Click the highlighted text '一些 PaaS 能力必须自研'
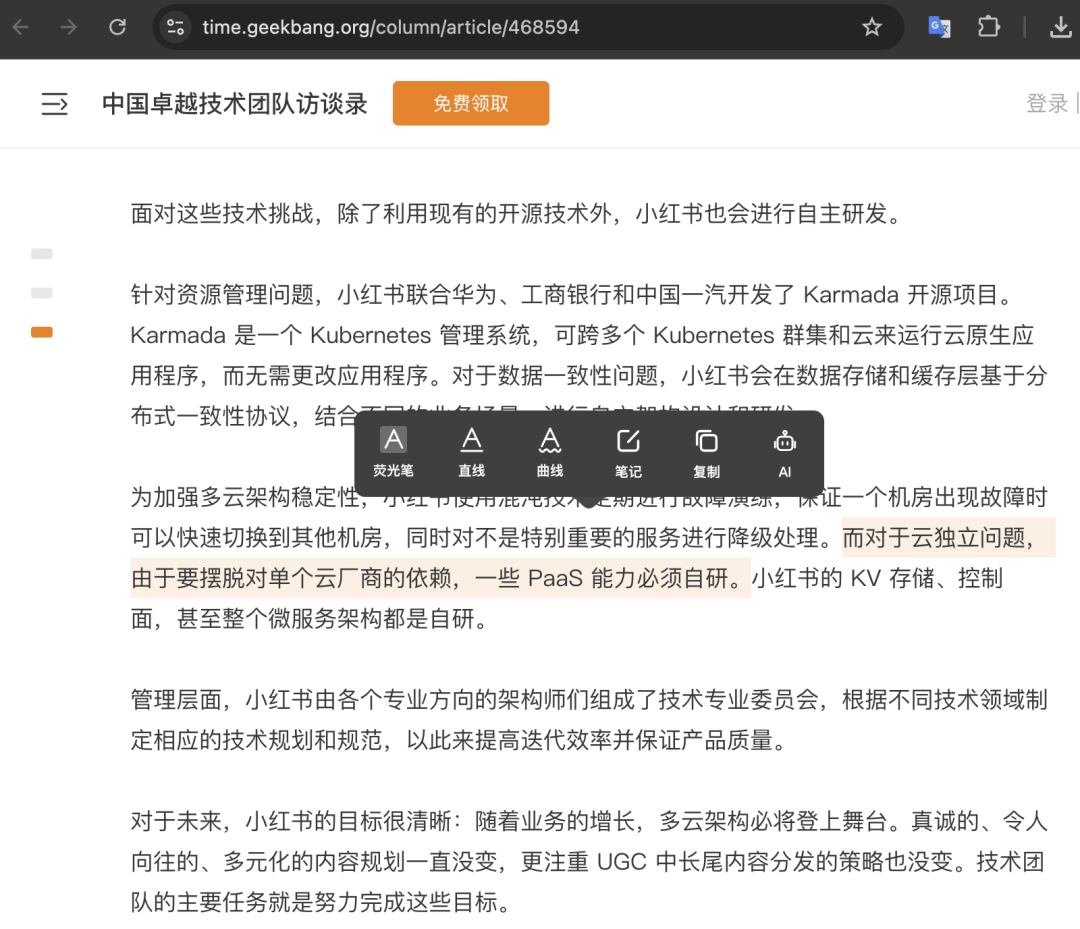This screenshot has width=1080, height=929. pyautogui.click(x=601, y=578)
